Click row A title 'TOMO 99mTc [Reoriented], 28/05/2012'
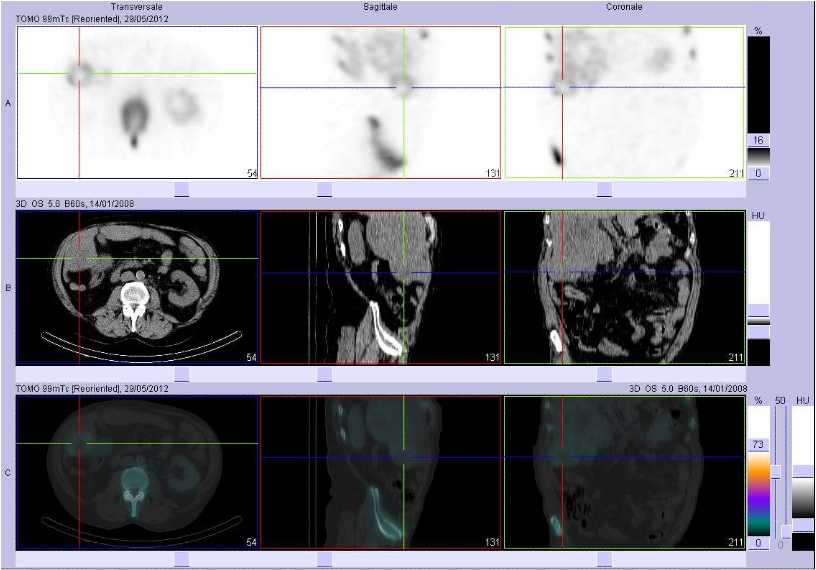816x570 pixels. [x=92, y=19]
